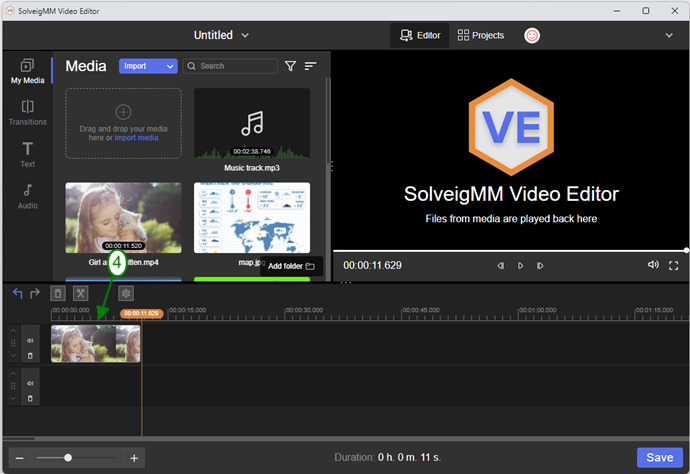Step to the next frame
The width and height of the screenshot is (690, 474).
[x=540, y=266]
